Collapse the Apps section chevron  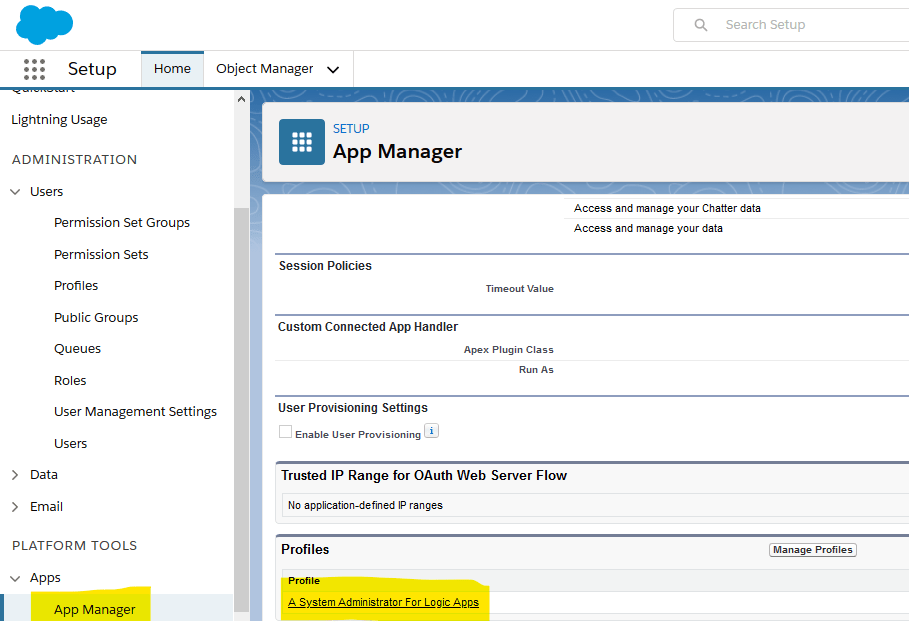coord(15,578)
